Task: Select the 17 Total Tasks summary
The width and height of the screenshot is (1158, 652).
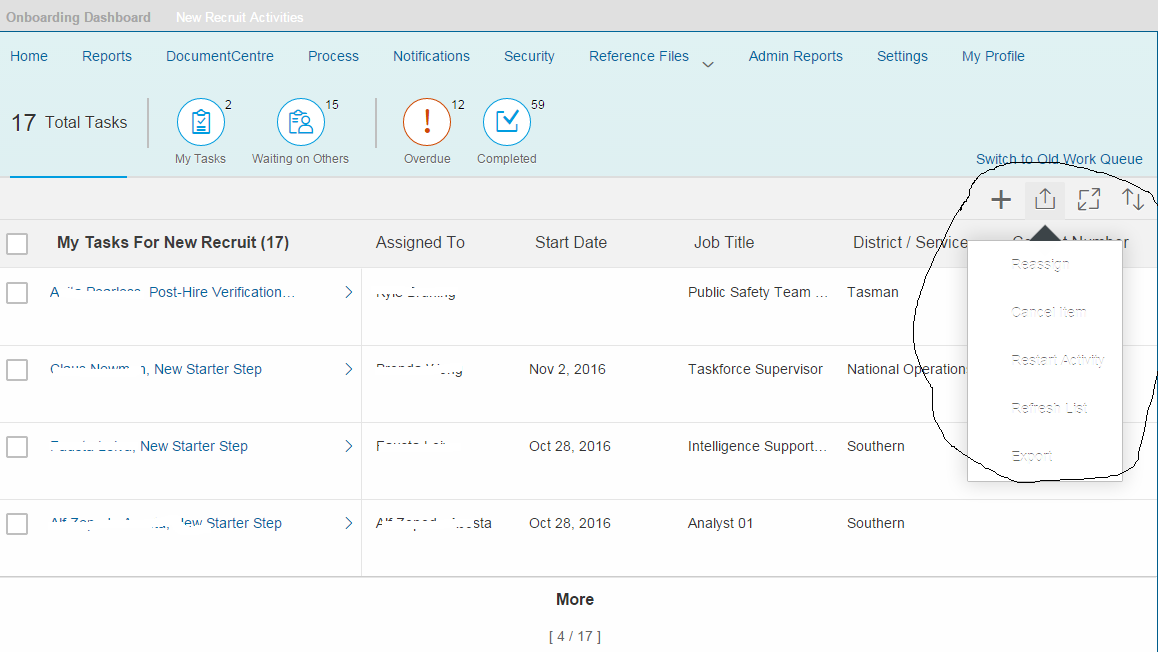Action: [x=69, y=123]
